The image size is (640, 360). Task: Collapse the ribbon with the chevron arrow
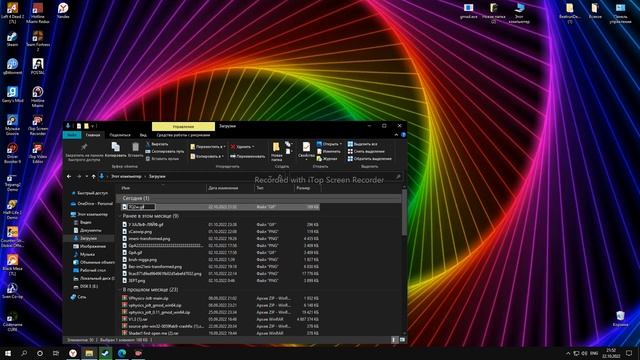click(x=396, y=135)
